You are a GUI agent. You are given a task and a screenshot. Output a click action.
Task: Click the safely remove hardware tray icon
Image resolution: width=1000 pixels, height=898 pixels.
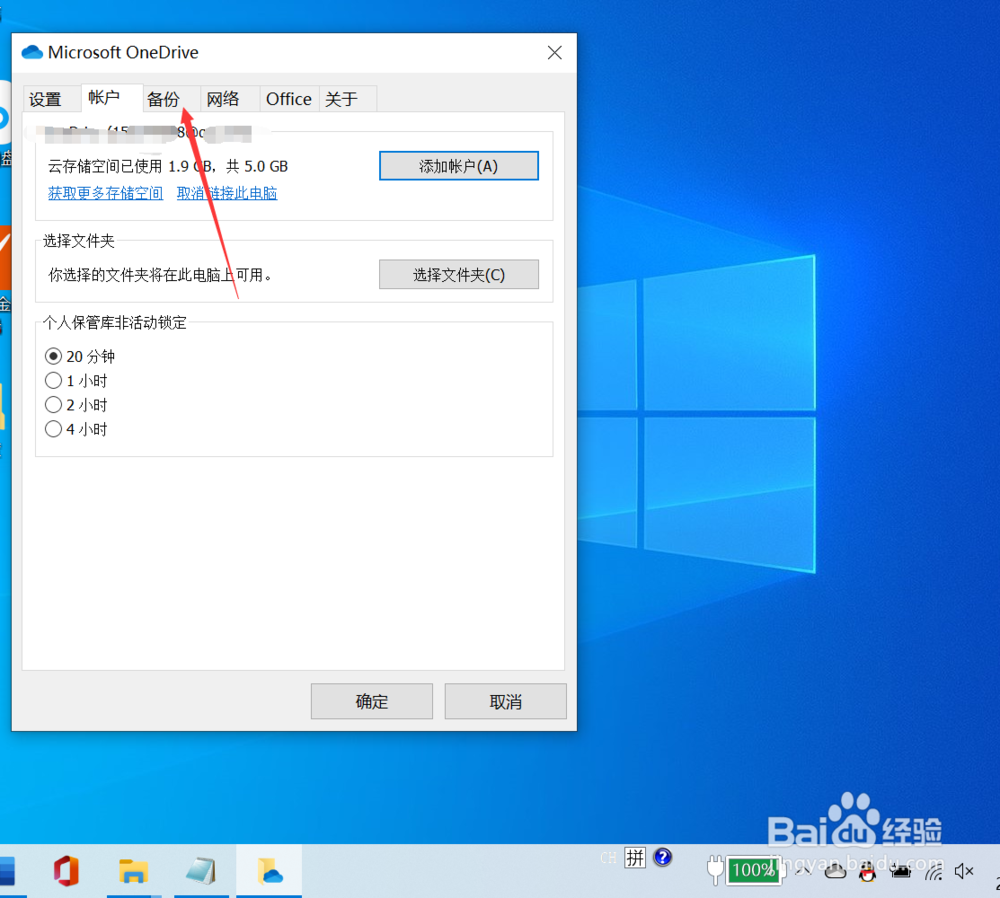pyautogui.click(x=900, y=871)
